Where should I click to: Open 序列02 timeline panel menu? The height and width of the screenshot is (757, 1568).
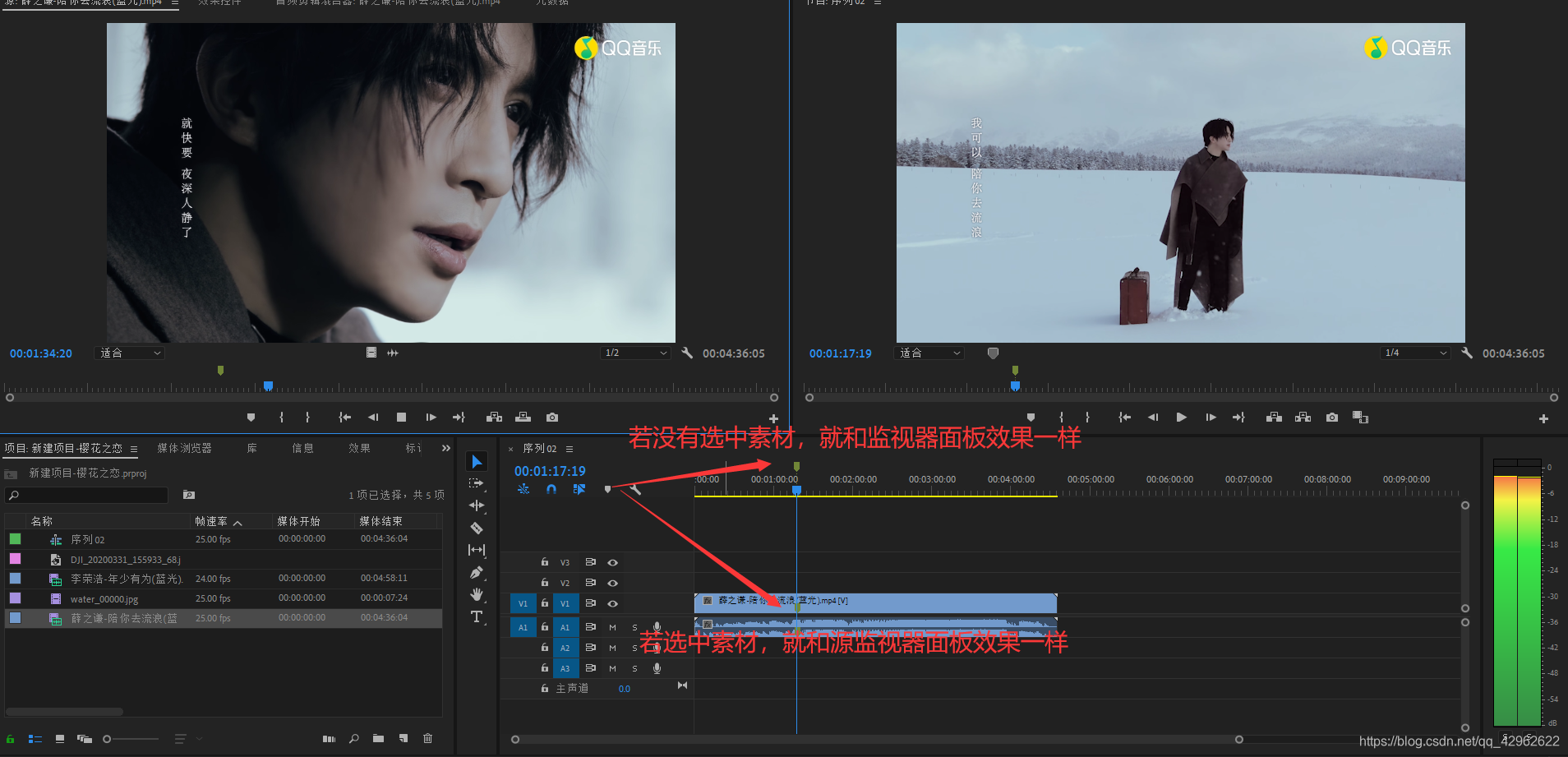coord(570,449)
